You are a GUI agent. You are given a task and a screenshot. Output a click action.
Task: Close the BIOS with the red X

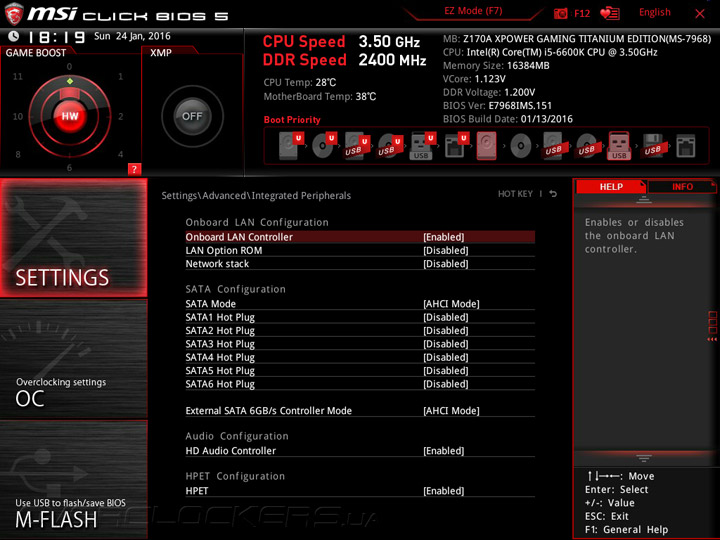tap(699, 14)
